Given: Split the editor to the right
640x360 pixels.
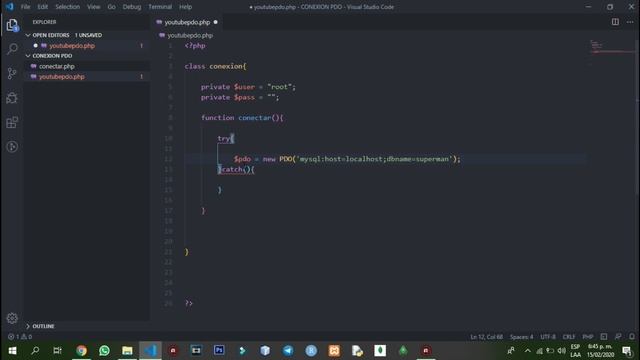Looking at the screenshot, I should [615, 22].
